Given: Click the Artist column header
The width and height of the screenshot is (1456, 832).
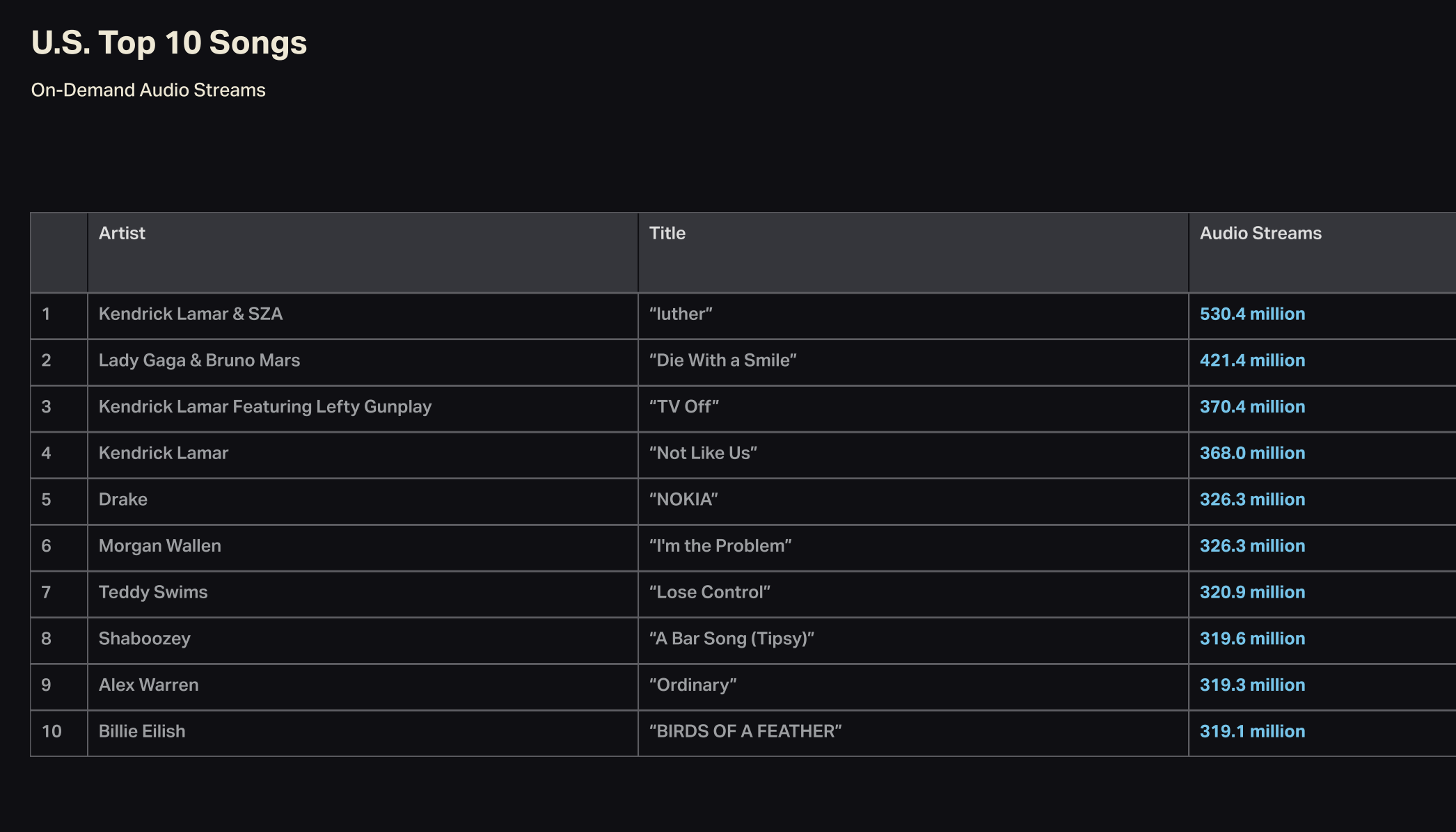Looking at the screenshot, I should 122,234.
